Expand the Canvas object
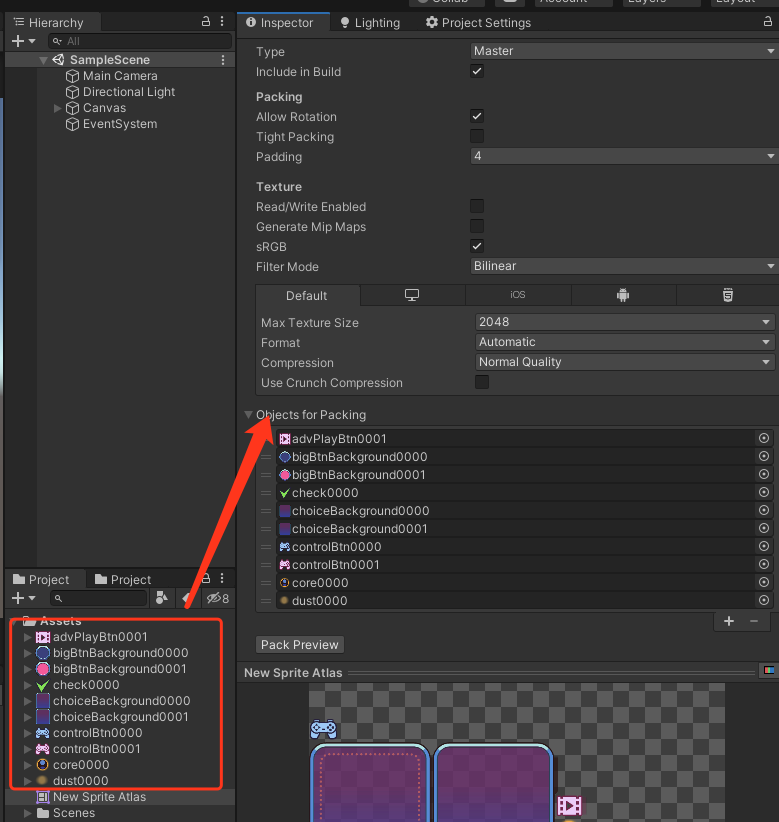 pos(58,108)
